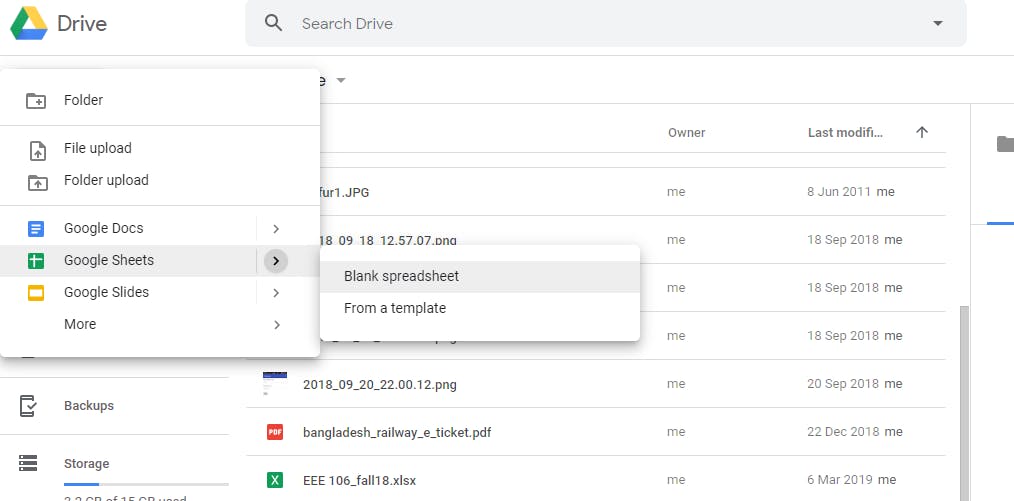This screenshot has width=1014, height=501.
Task: Expand the Google Docs submenu arrow
Action: [x=276, y=229]
